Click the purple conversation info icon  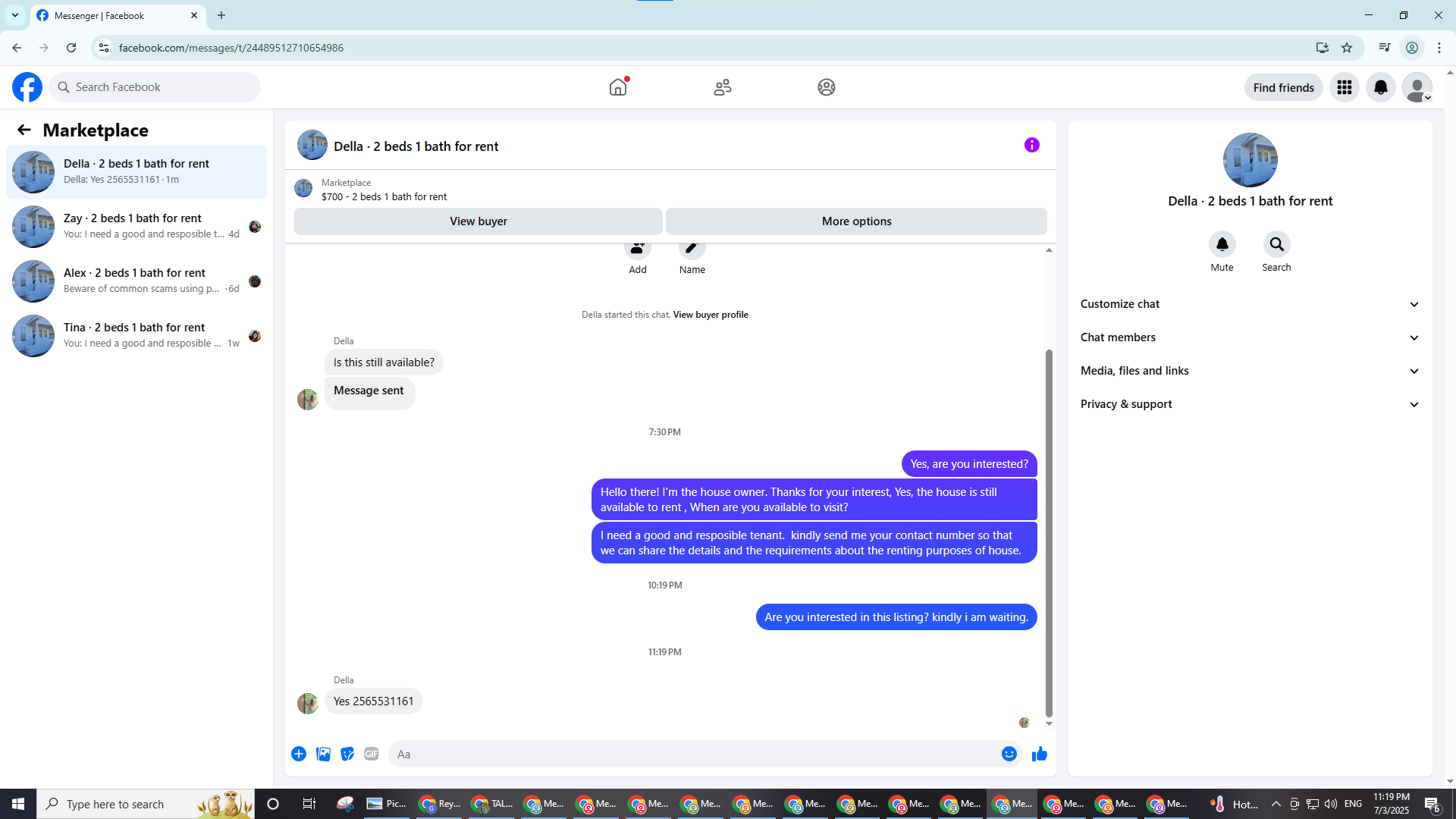pos(1031,145)
